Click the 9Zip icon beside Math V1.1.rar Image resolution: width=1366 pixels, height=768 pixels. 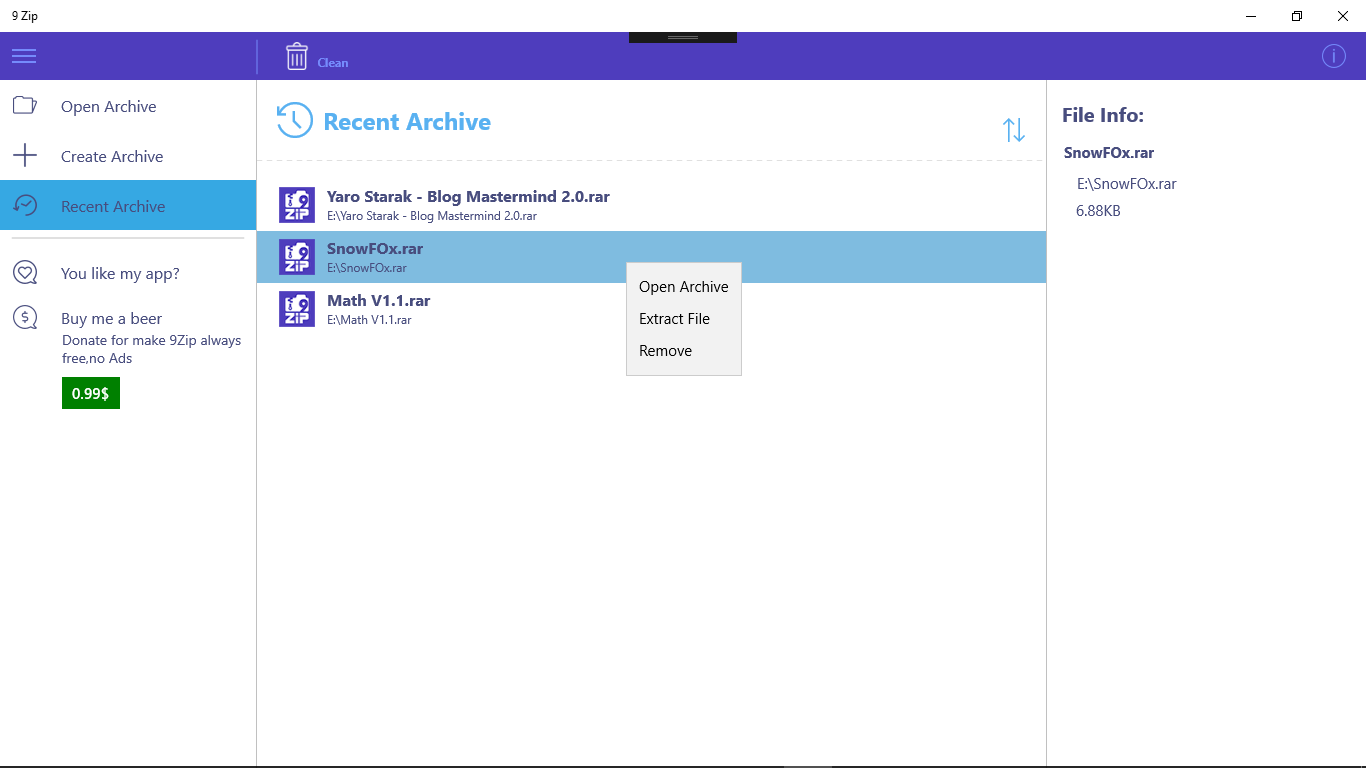click(x=297, y=309)
